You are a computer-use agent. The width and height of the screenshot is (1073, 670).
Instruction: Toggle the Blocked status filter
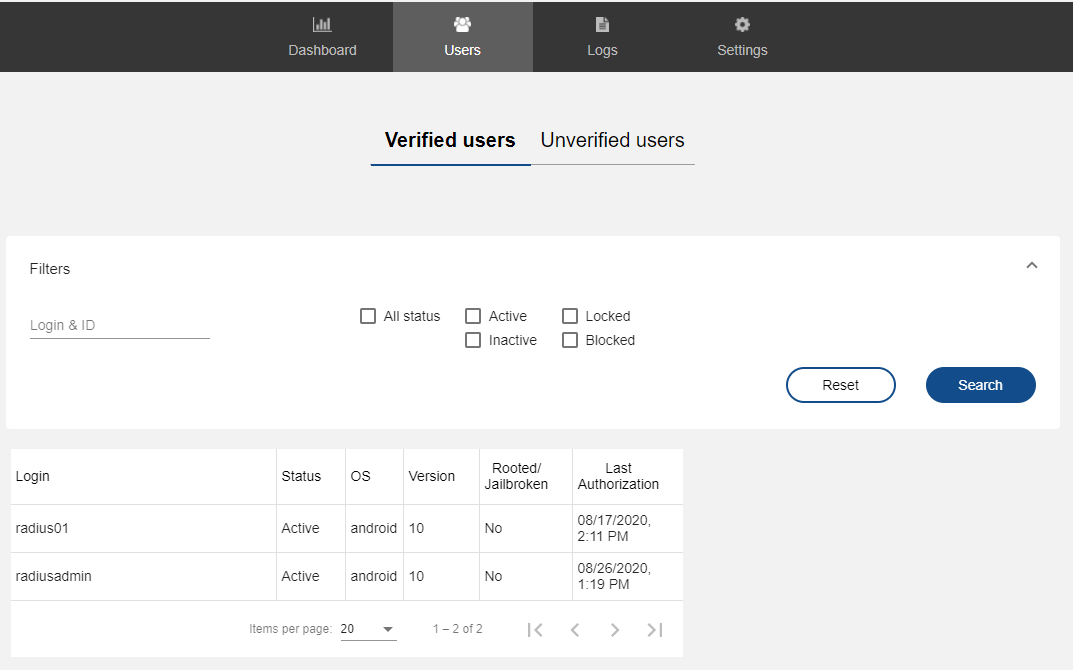pyautogui.click(x=570, y=340)
